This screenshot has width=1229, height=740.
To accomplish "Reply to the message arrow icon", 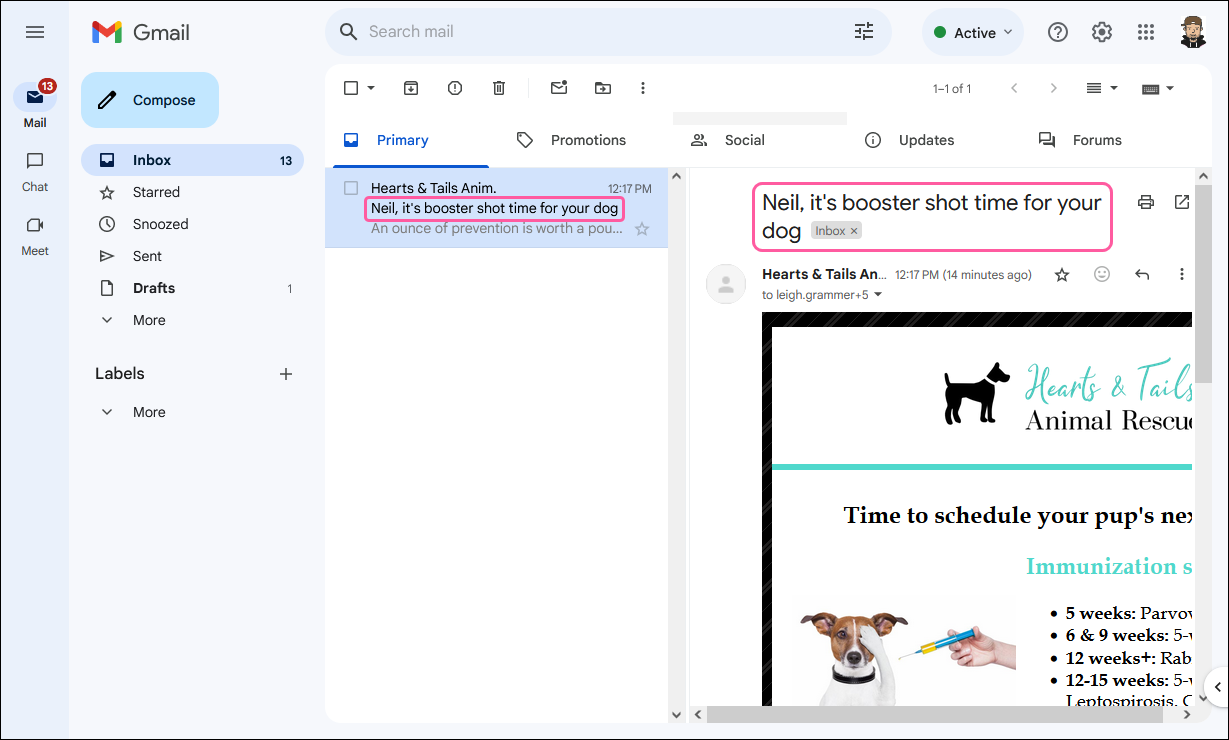I will pyautogui.click(x=1142, y=274).
